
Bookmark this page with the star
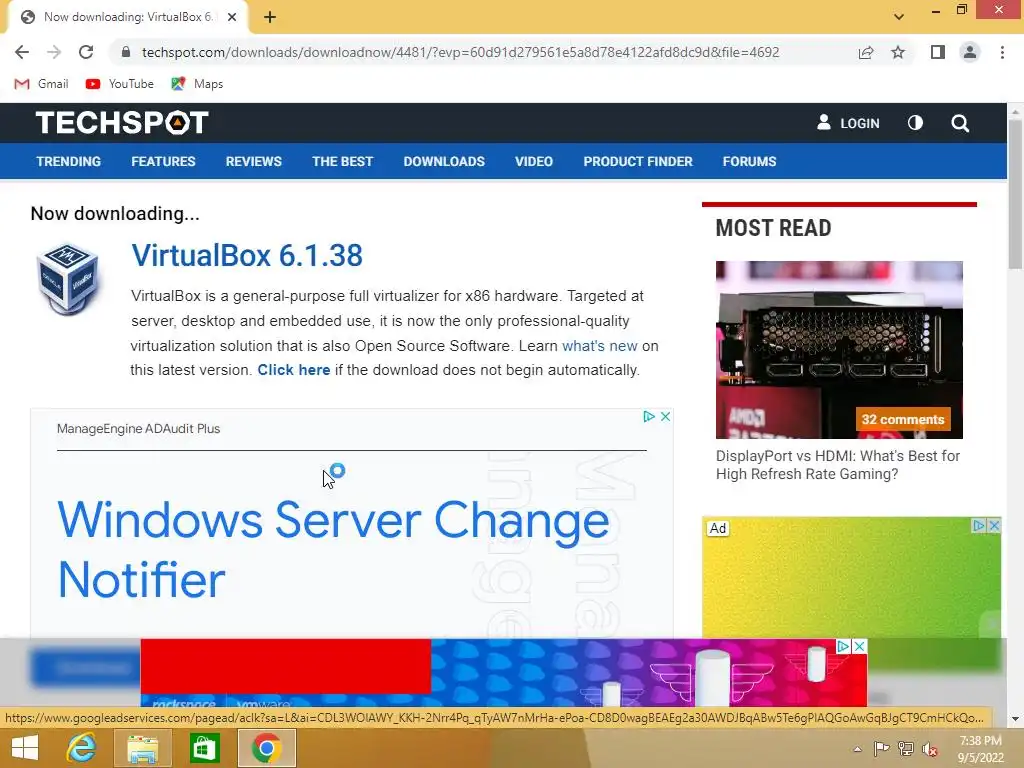click(898, 52)
